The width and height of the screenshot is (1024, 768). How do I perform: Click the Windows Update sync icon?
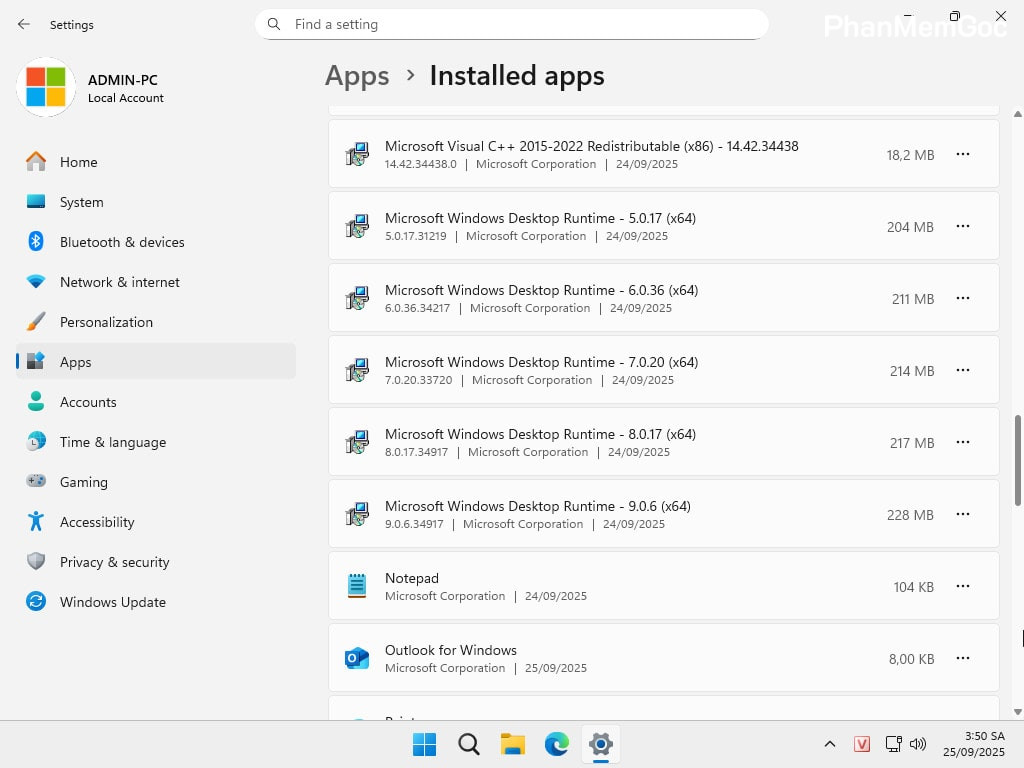pos(36,601)
